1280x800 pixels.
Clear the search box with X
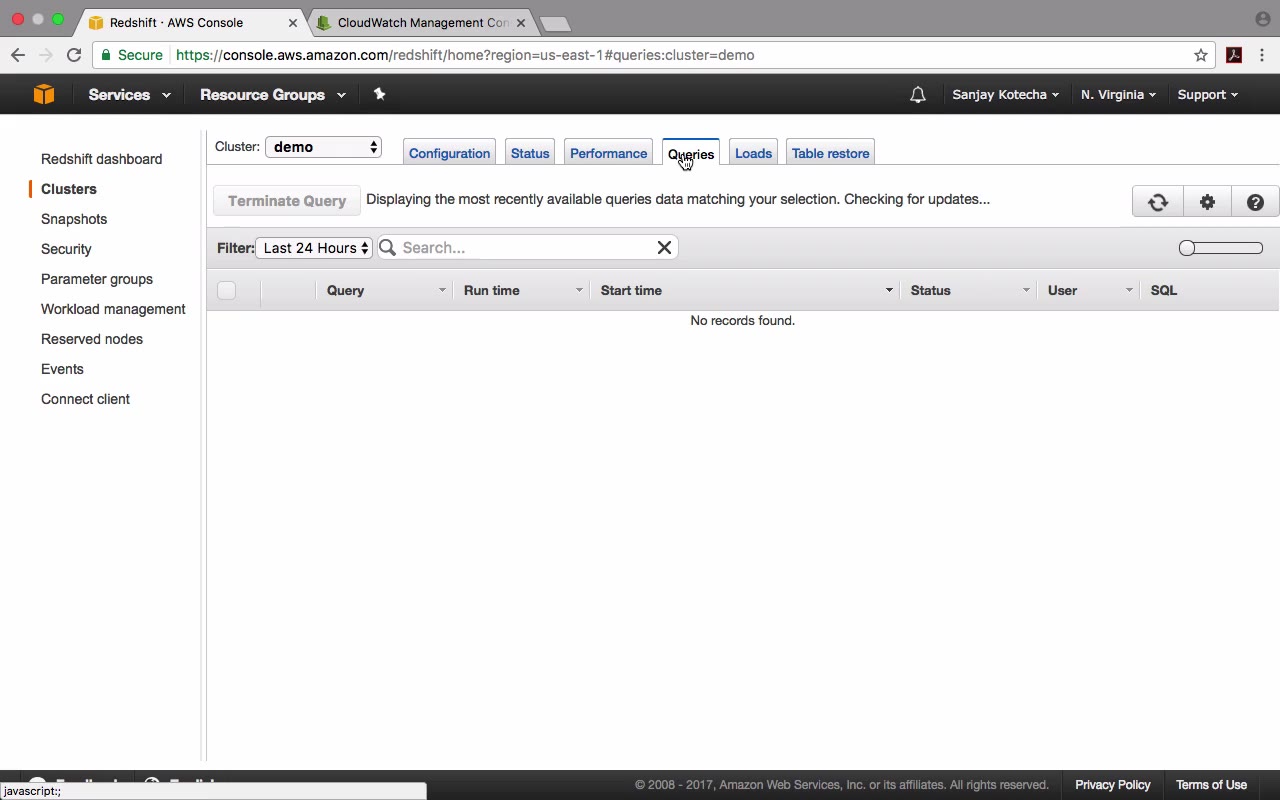[664, 247]
